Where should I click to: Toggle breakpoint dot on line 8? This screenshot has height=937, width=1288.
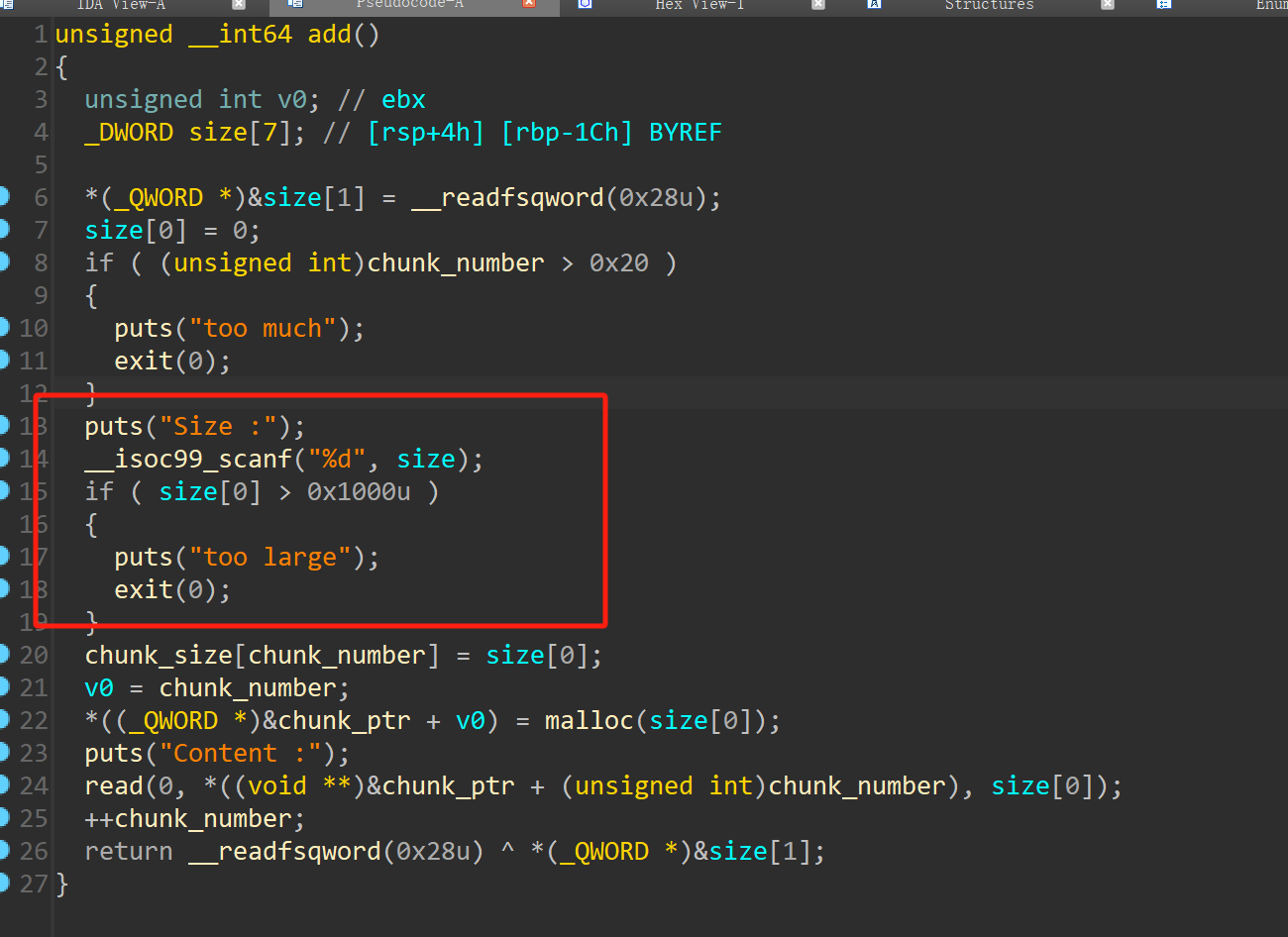click(x=4, y=262)
